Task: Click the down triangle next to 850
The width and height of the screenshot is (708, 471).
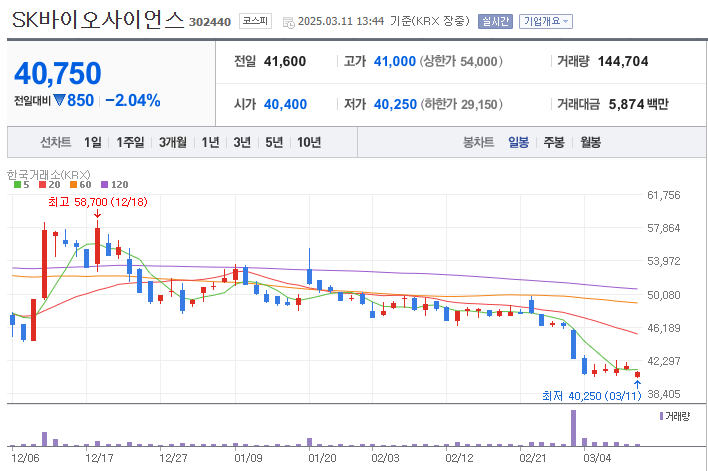Action: [60, 100]
